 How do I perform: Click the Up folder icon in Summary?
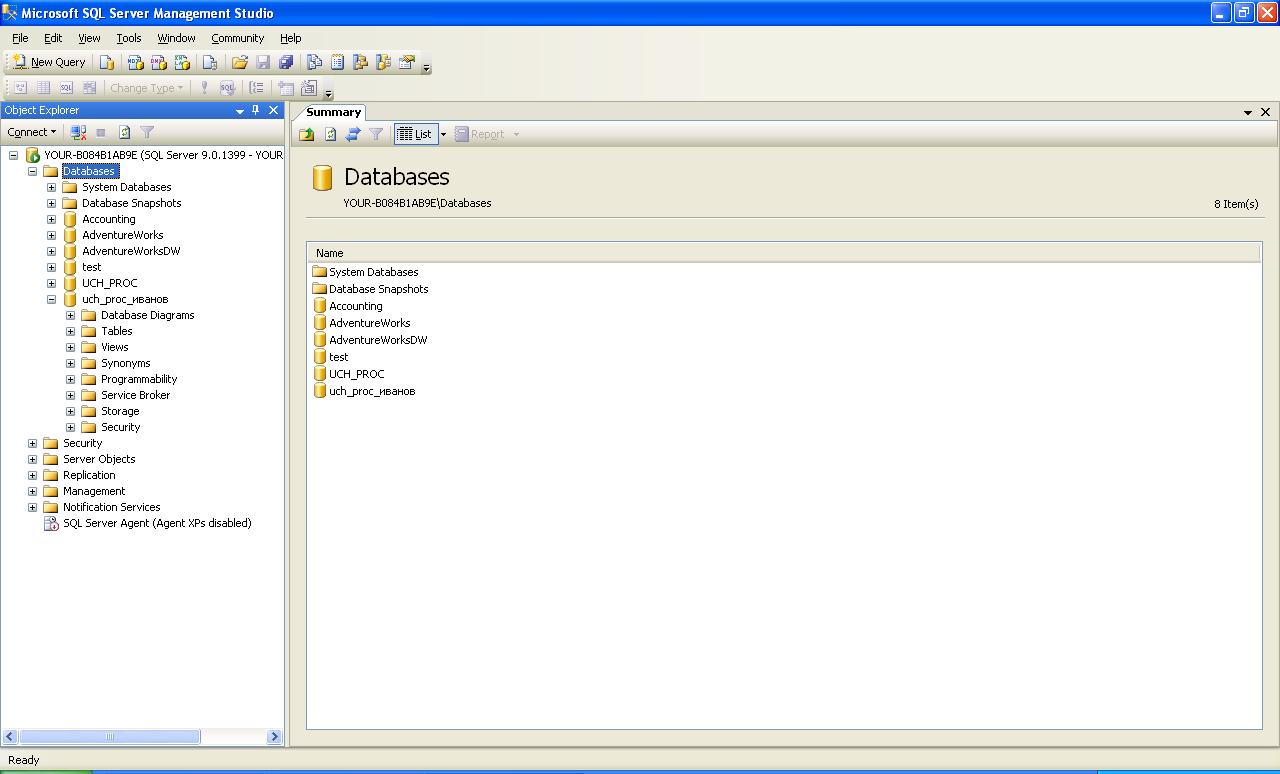[x=307, y=134]
